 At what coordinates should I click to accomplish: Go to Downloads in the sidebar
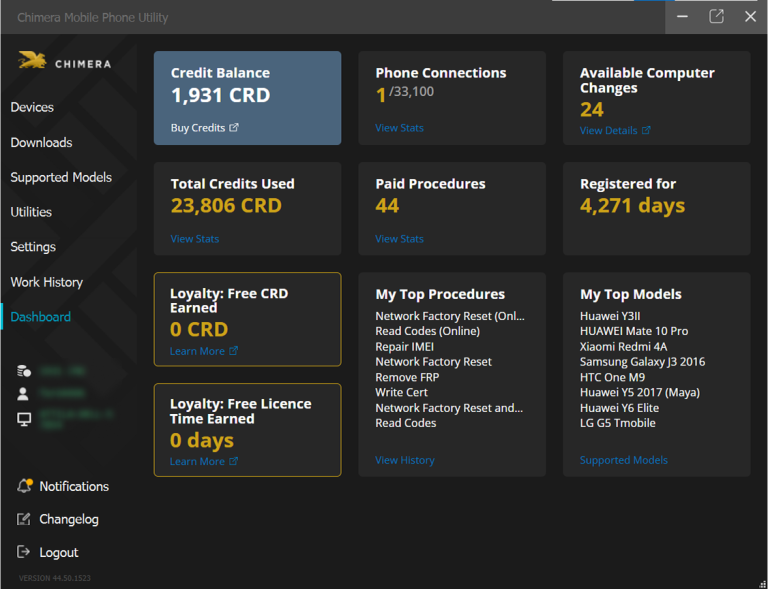(41, 142)
